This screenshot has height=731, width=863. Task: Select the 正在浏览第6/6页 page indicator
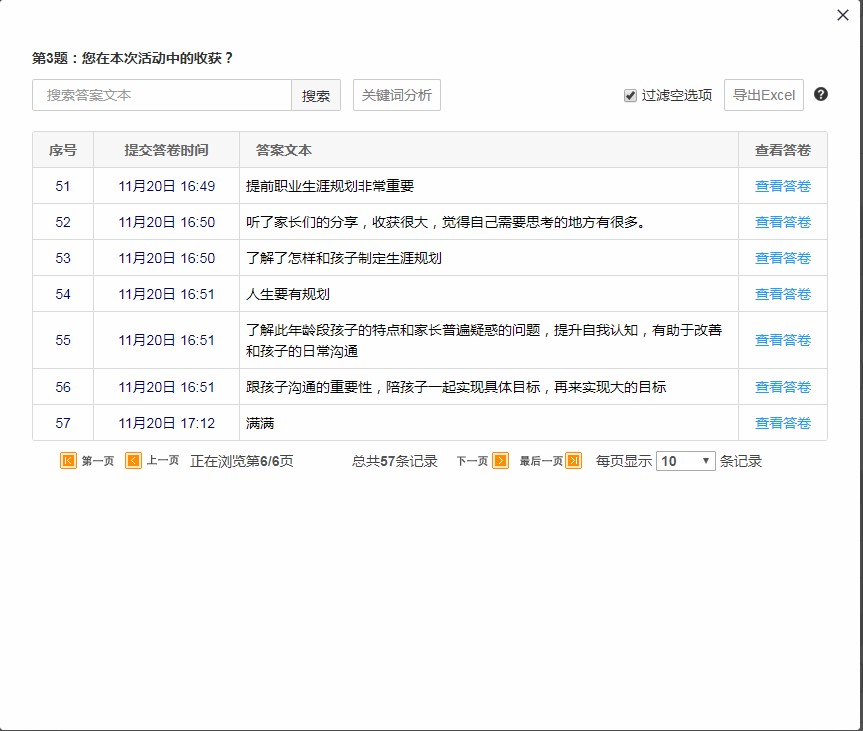point(241,461)
